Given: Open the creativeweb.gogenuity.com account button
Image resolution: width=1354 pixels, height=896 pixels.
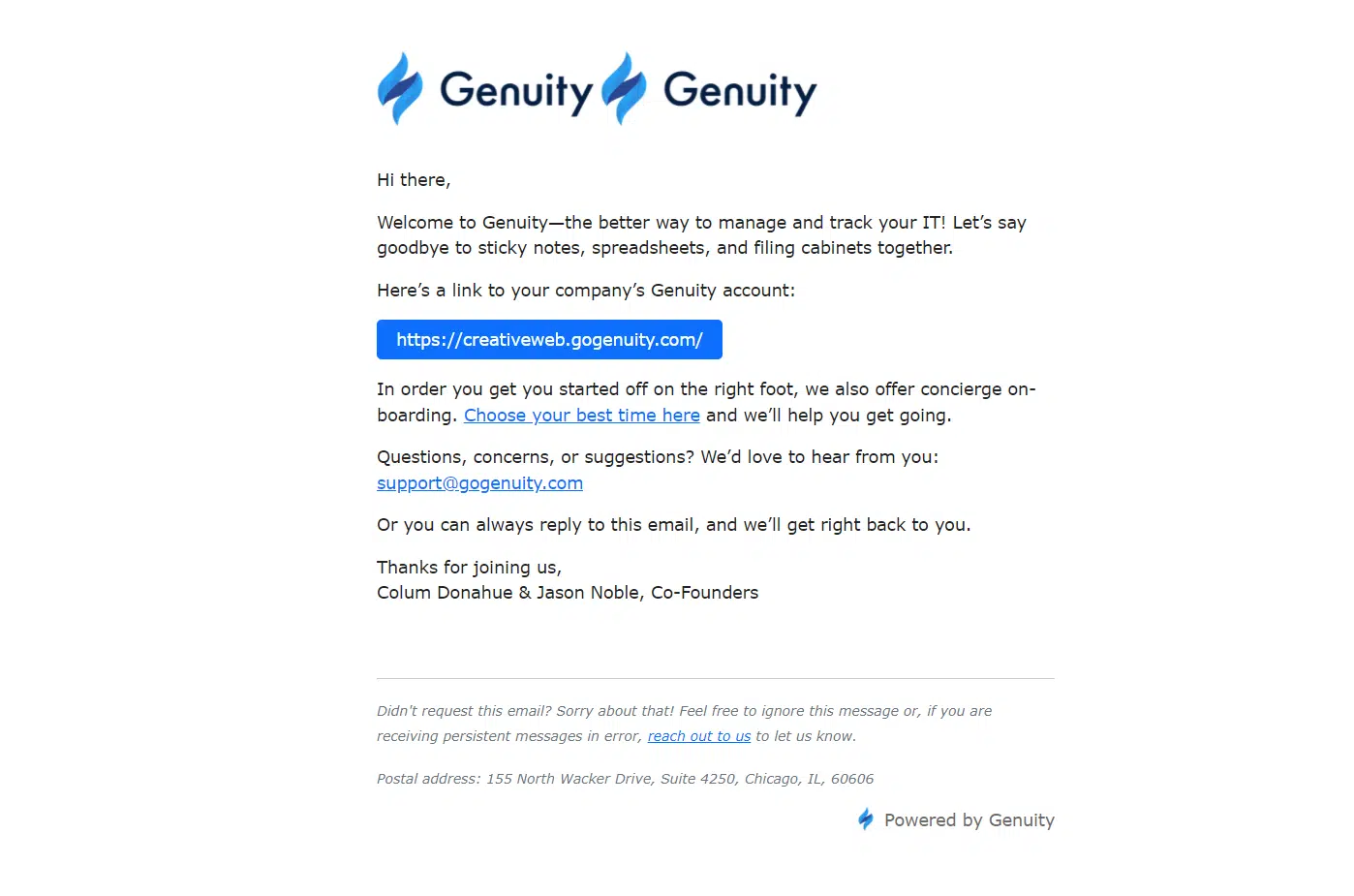Looking at the screenshot, I should pos(549,339).
